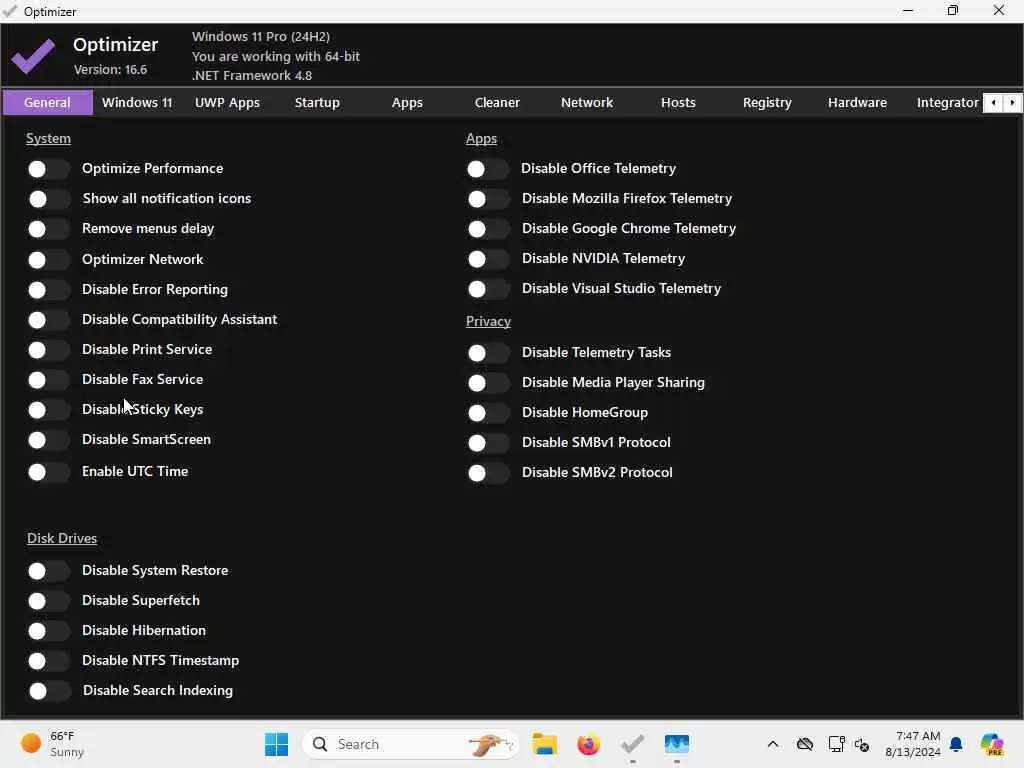The width and height of the screenshot is (1024, 768).
Task: Switch to the Registry tab
Action: (767, 103)
